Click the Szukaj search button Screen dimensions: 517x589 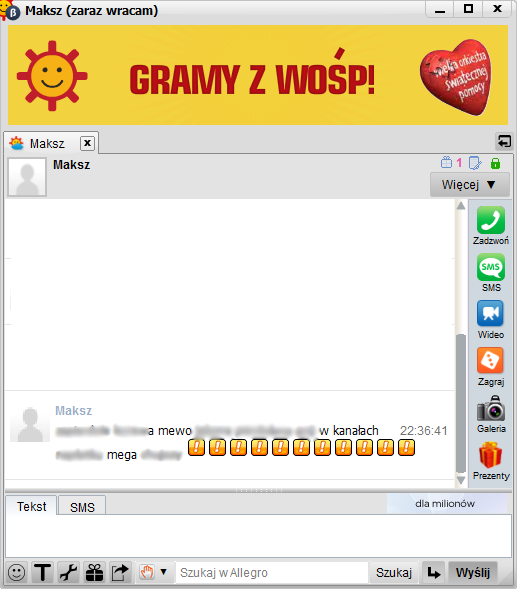pyautogui.click(x=394, y=572)
